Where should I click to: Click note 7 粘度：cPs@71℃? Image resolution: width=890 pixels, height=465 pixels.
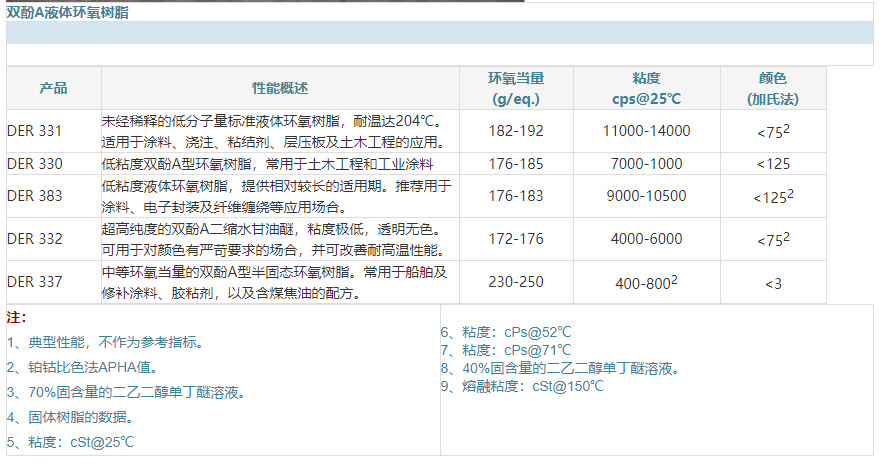(506, 350)
